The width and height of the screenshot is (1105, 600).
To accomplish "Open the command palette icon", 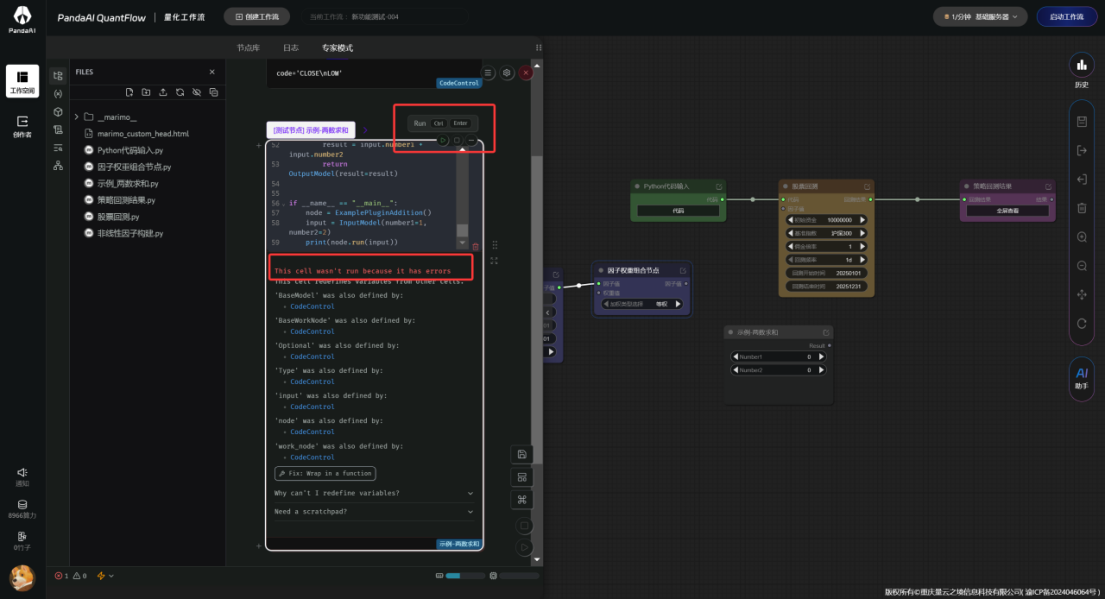I will (522, 500).
